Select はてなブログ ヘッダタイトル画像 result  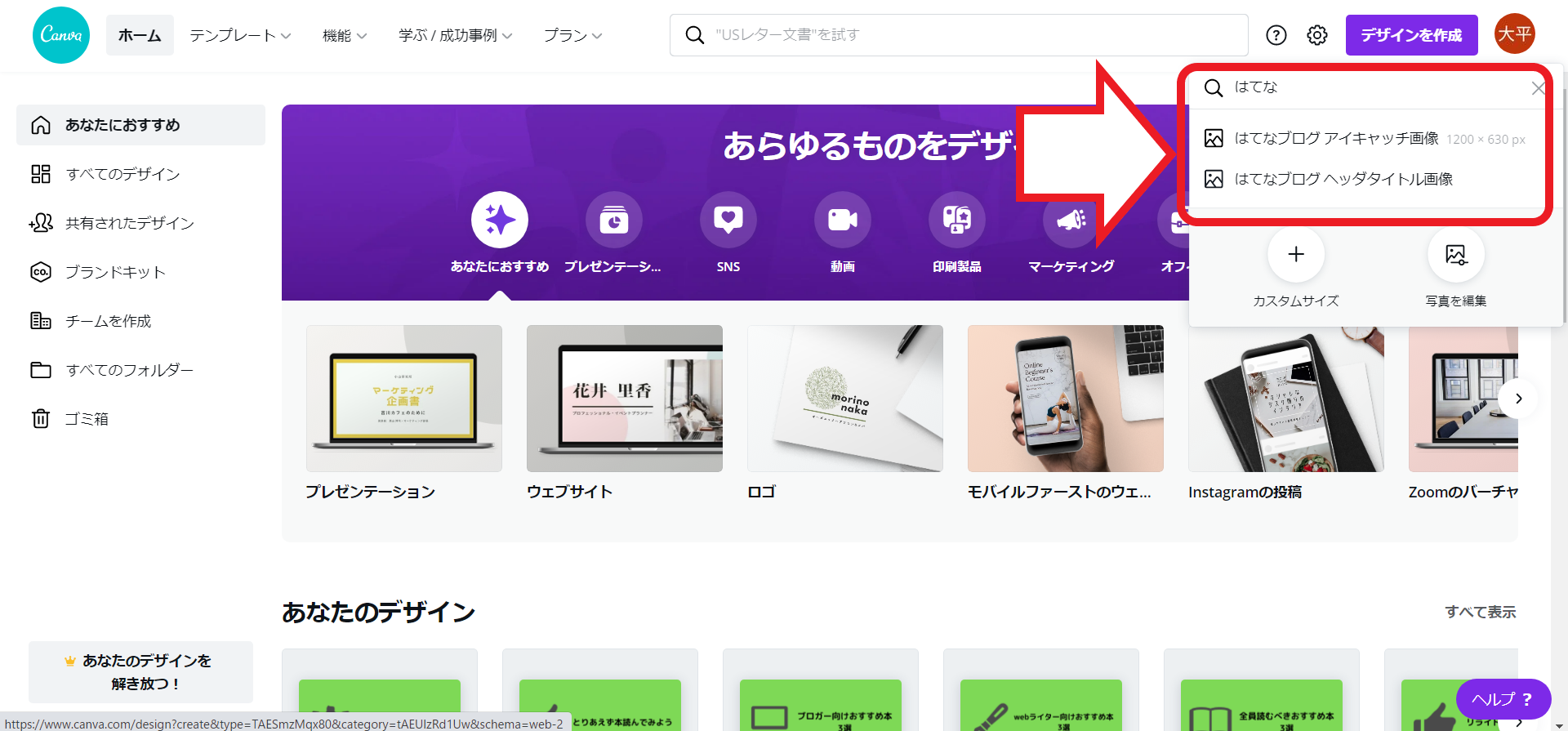point(1365,179)
